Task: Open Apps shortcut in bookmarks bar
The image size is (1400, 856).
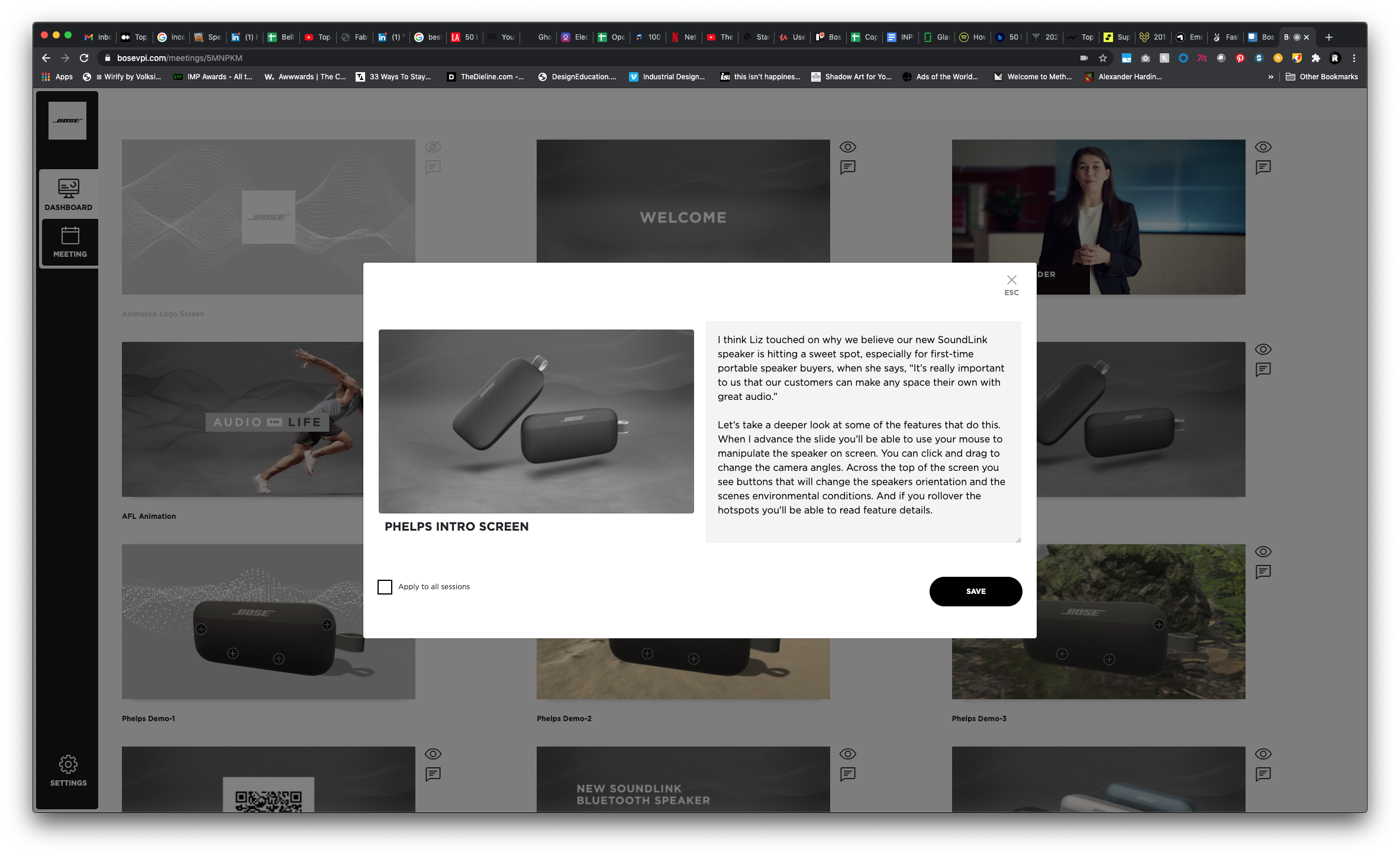Action: coord(57,77)
